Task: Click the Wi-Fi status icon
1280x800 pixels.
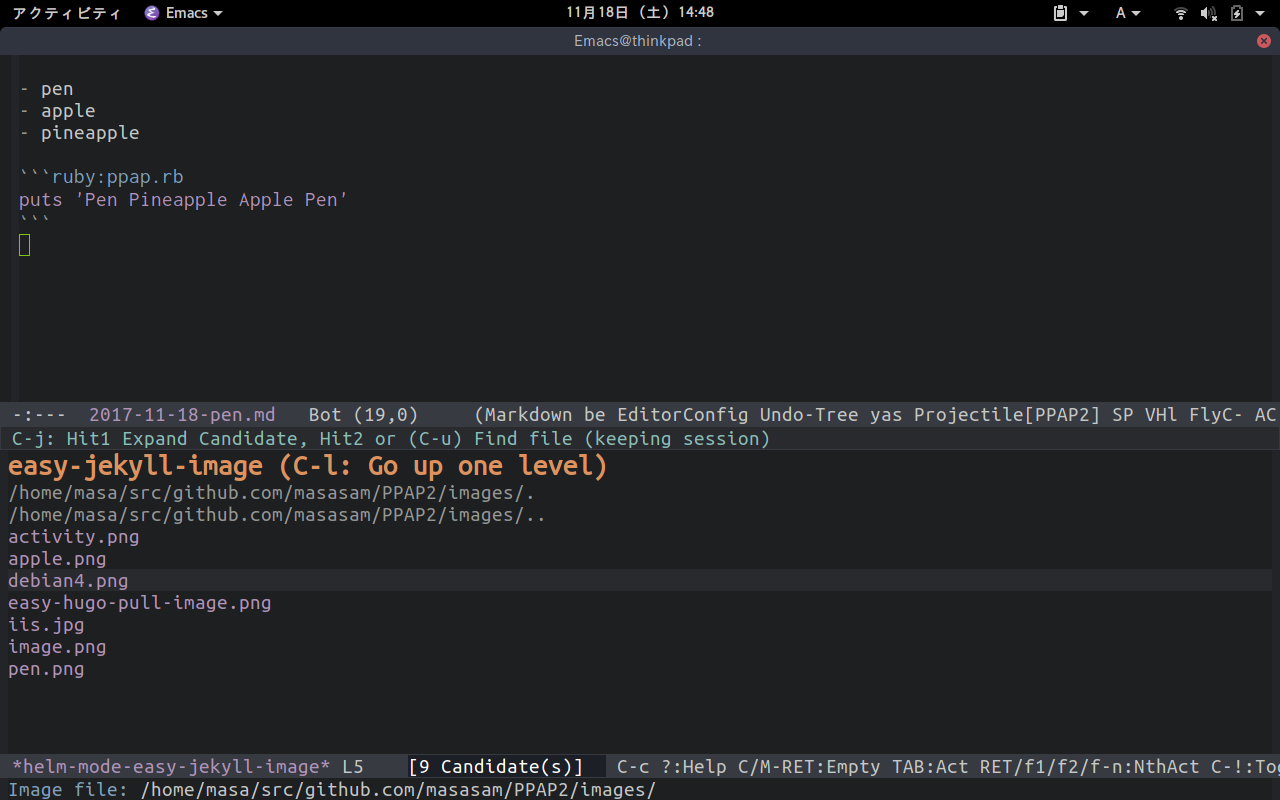Action: (1181, 13)
